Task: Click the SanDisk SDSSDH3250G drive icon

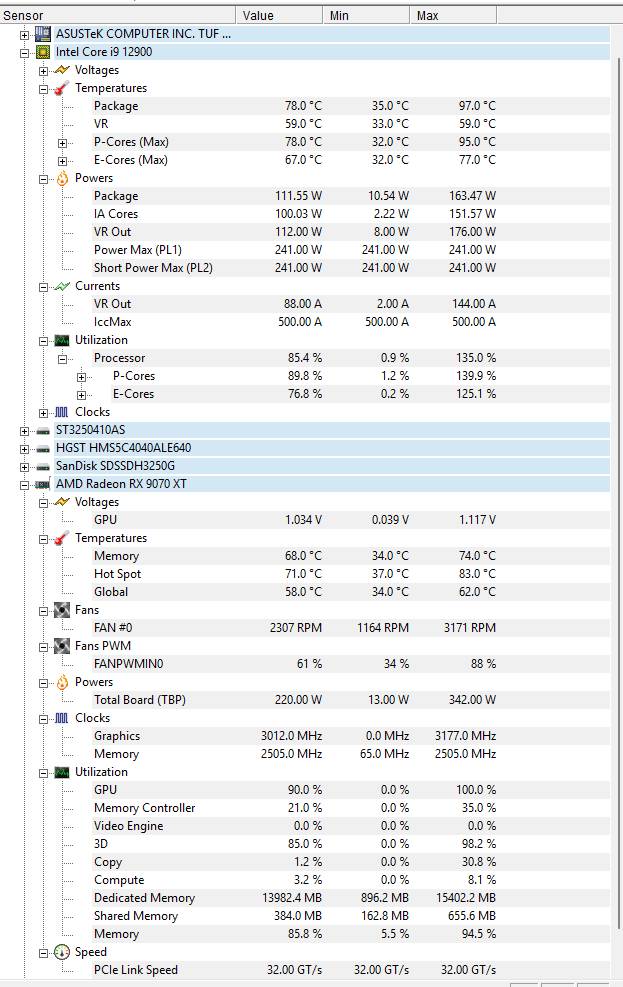Action: (x=43, y=466)
